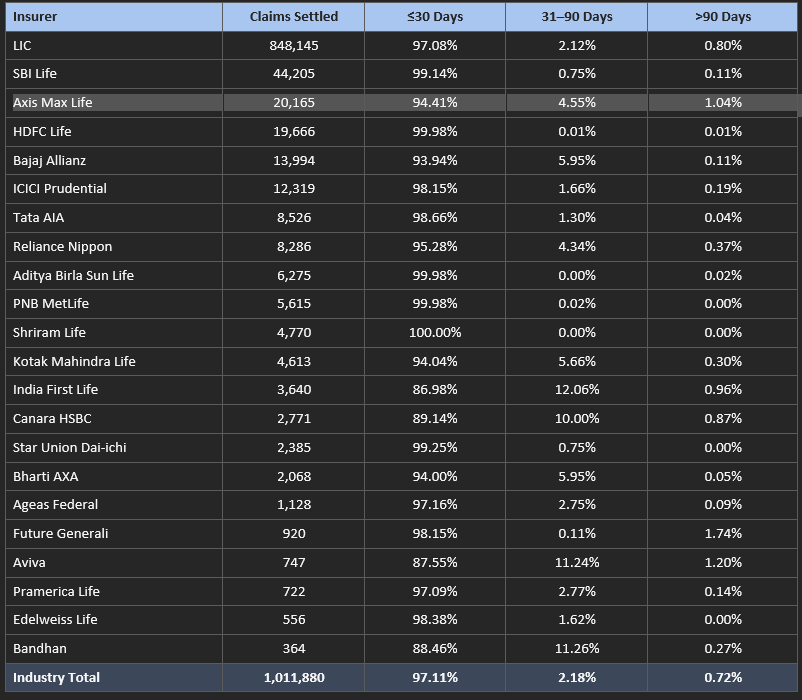Select the LIC insurer cell
This screenshot has width=802, height=700.
pos(114,46)
